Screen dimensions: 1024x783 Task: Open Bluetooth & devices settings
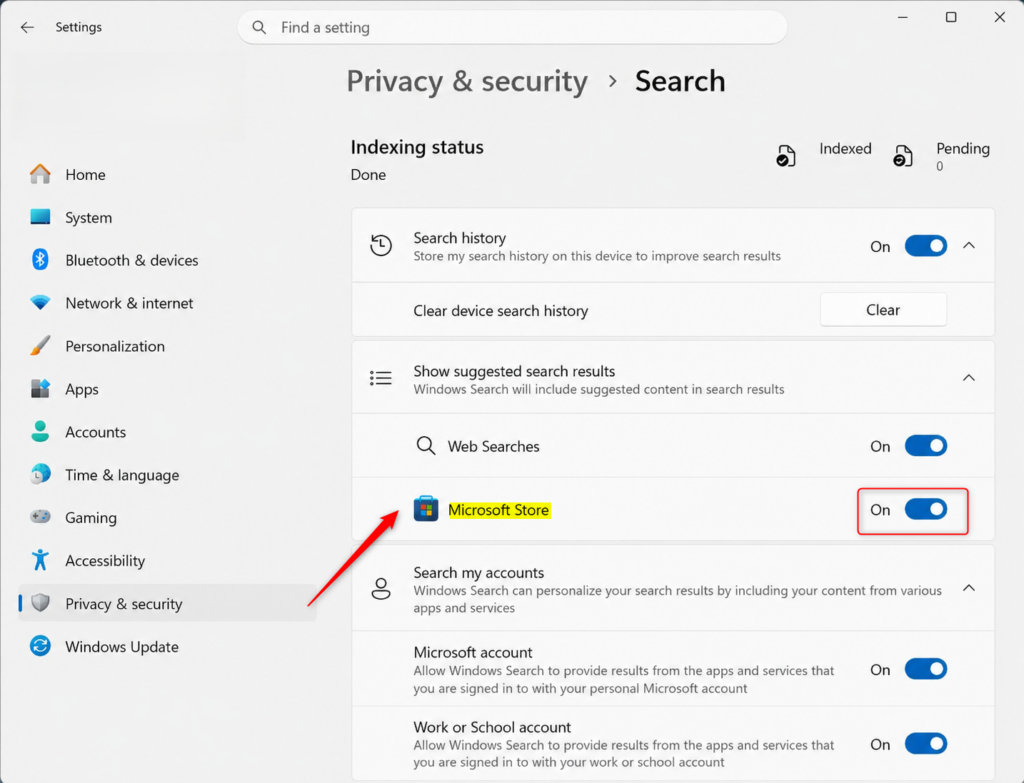pos(167,260)
